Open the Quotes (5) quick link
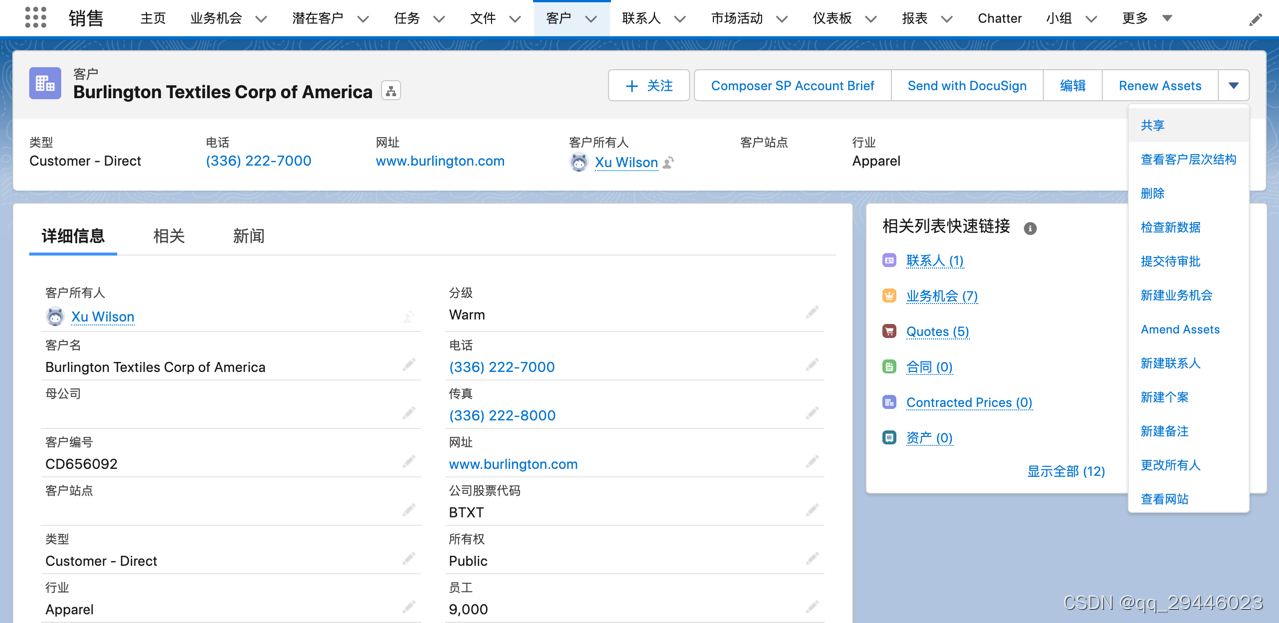1279x623 pixels. [937, 331]
